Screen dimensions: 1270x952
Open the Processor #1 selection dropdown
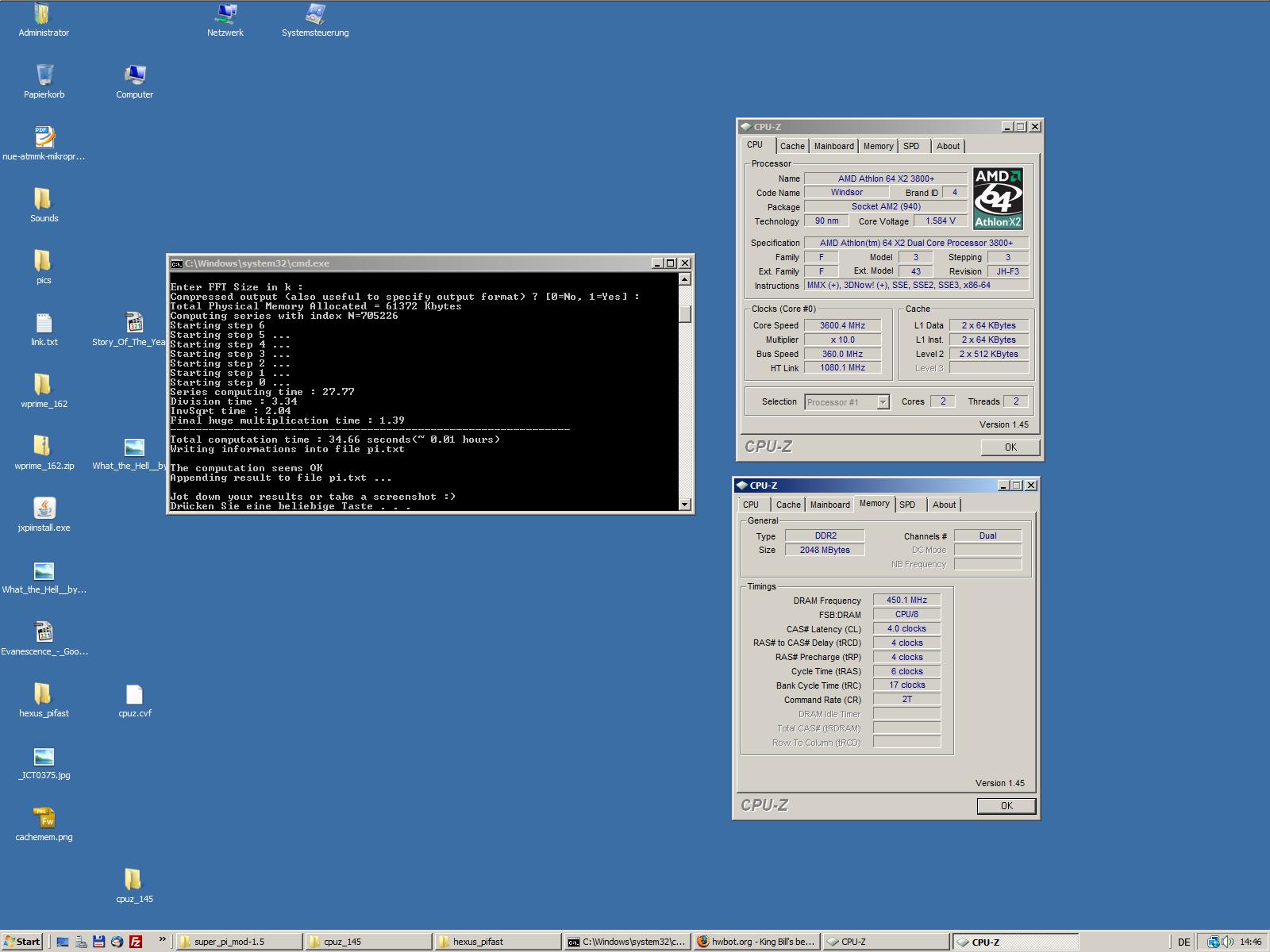pyautogui.click(x=847, y=402)
